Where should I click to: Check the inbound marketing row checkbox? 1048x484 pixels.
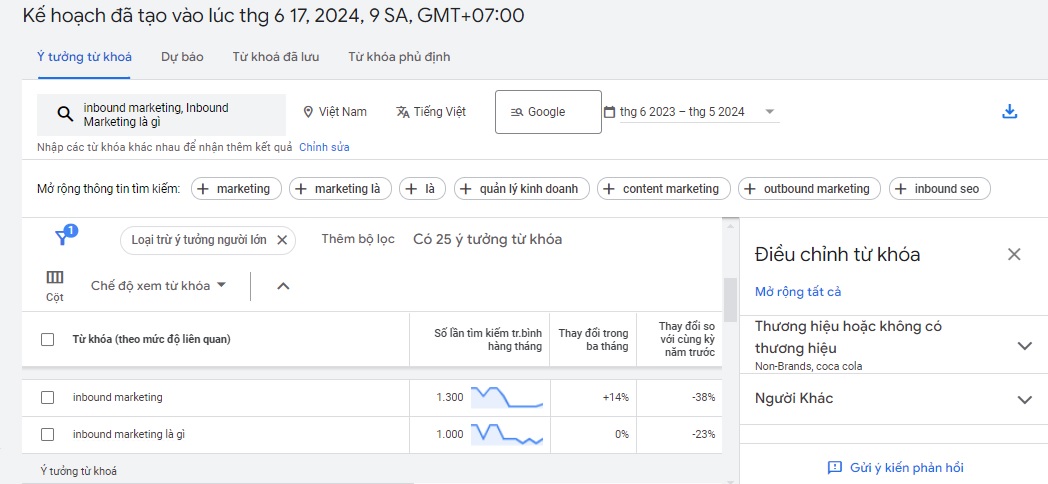[47, 397]
